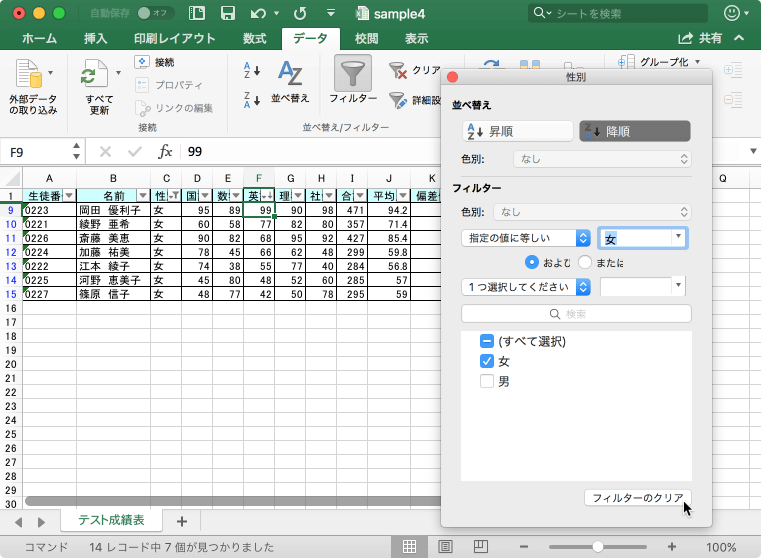Click リンクの編集 in the ribbon
The height and width of the screenshot is (558, 761).
coord(174,108)
